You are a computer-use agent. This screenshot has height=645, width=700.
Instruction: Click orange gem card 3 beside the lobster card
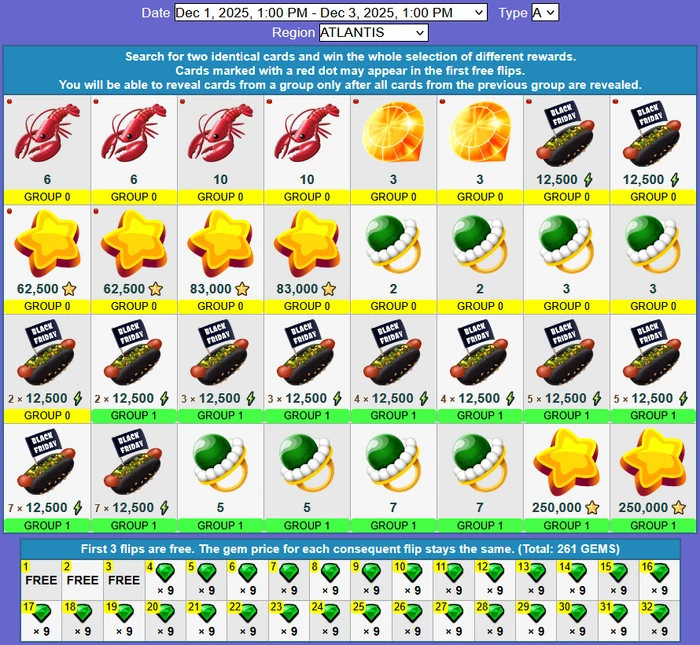(x=393, y=150)
